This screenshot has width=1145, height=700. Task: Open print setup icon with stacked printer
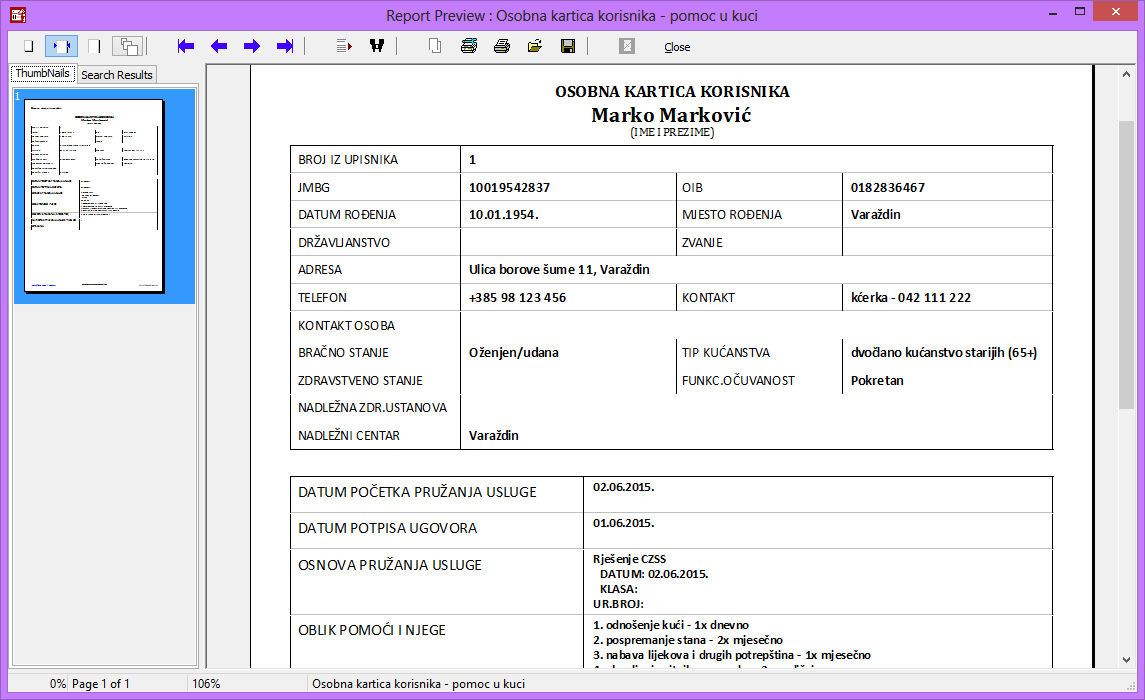[x=469, y=46]
